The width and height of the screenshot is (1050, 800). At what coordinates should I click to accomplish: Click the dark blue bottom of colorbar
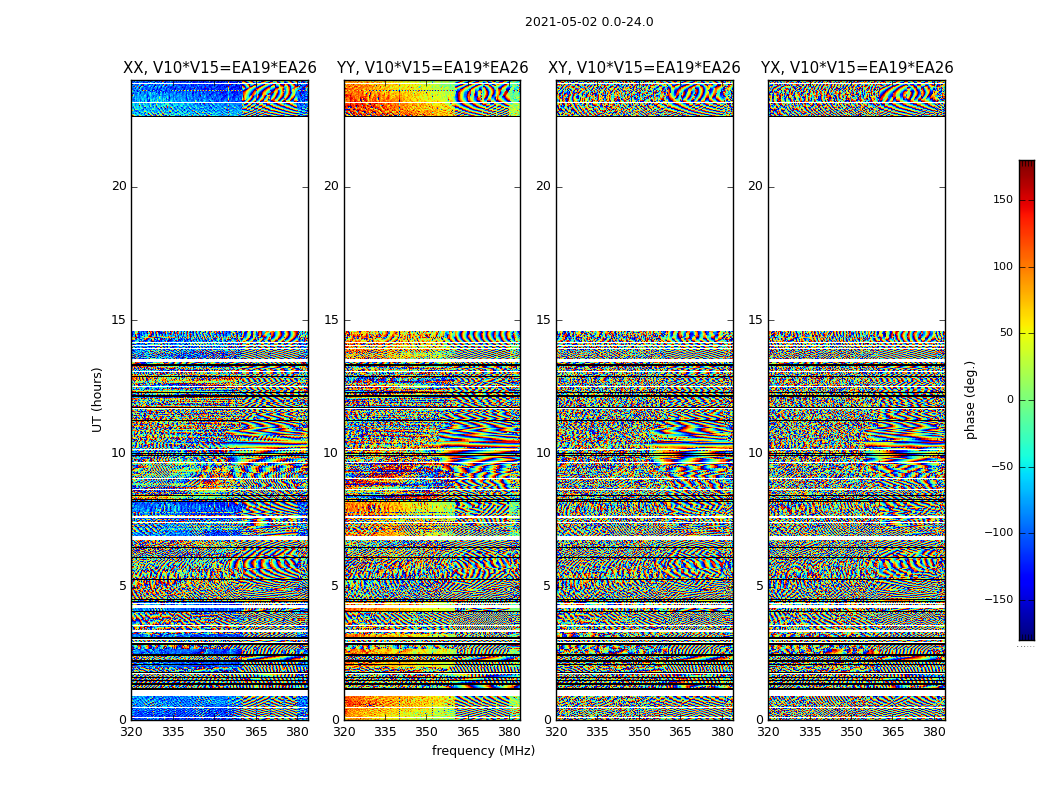click(1026, 635)
